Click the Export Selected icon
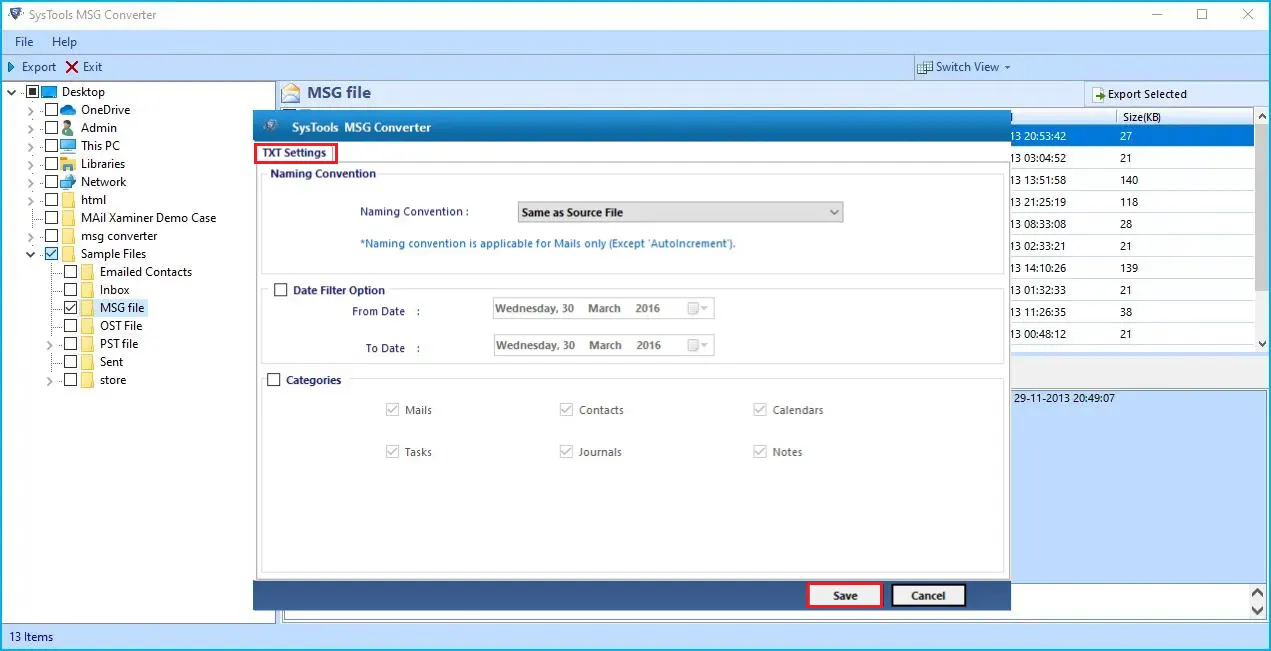The height and width of the screenshot is (651, 1271). (1098, 93)
